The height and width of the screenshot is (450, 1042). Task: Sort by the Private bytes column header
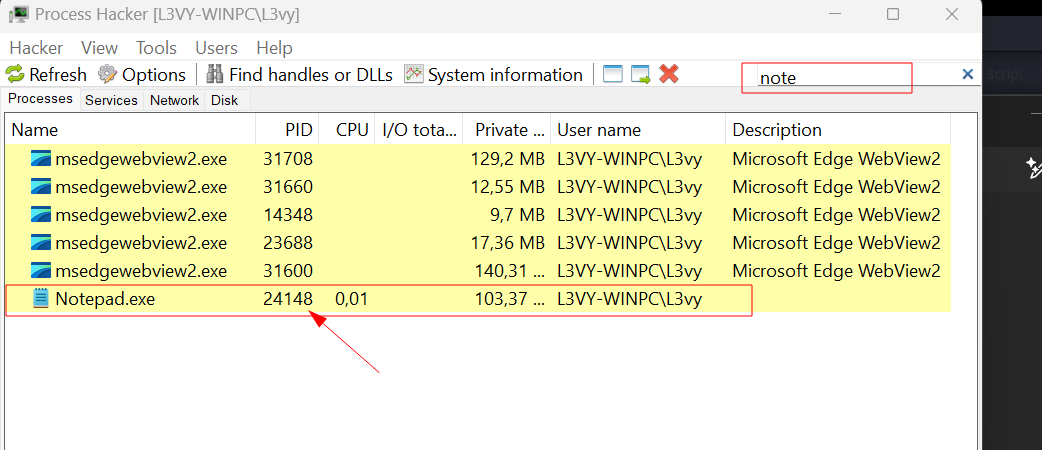pyautogui.click(x=506, y=130)
